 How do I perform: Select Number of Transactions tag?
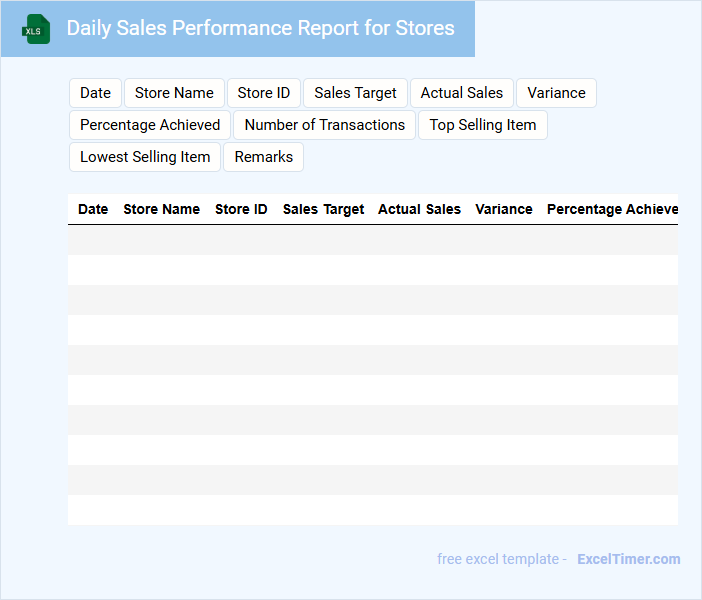pos(324,125)
